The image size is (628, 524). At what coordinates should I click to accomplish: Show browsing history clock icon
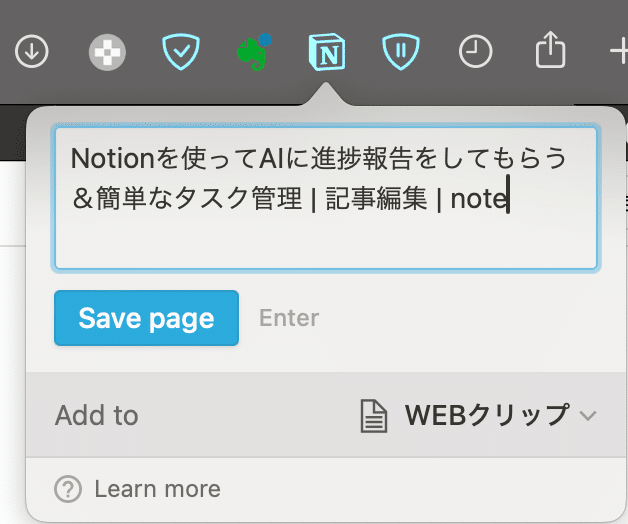pos(475,51)
